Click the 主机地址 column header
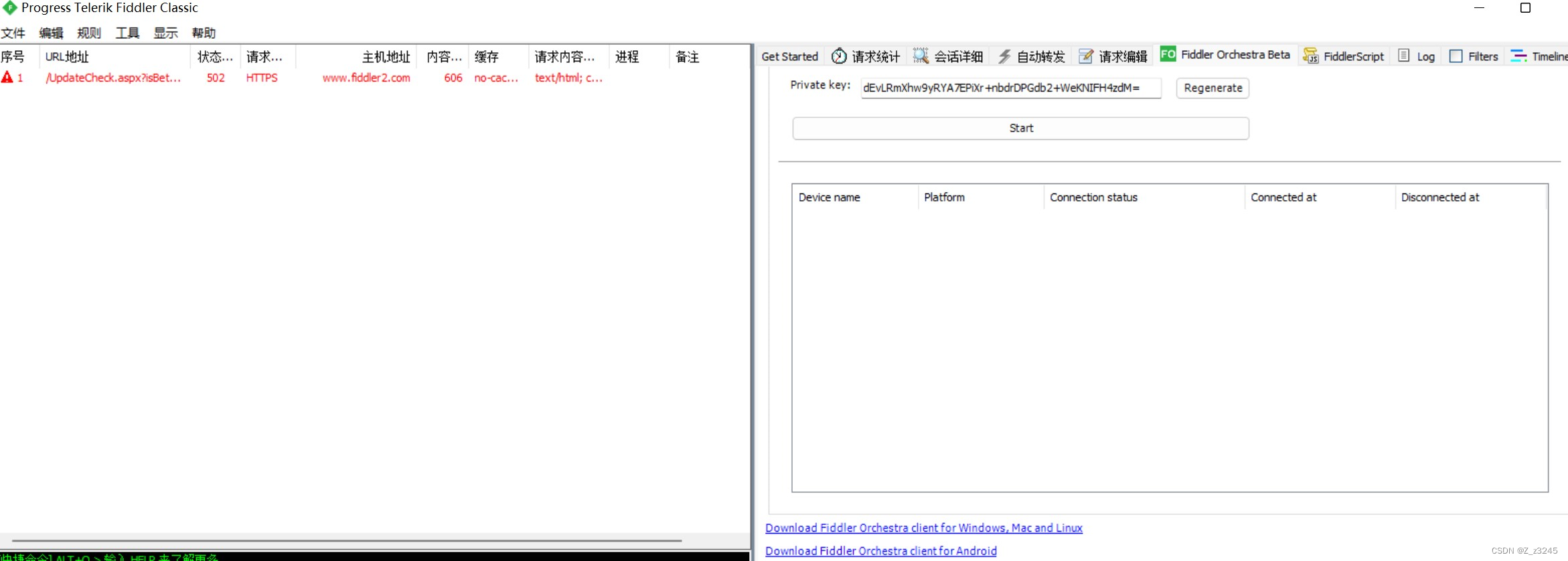Screen dimensions: 1568x561 pos(356,57)
